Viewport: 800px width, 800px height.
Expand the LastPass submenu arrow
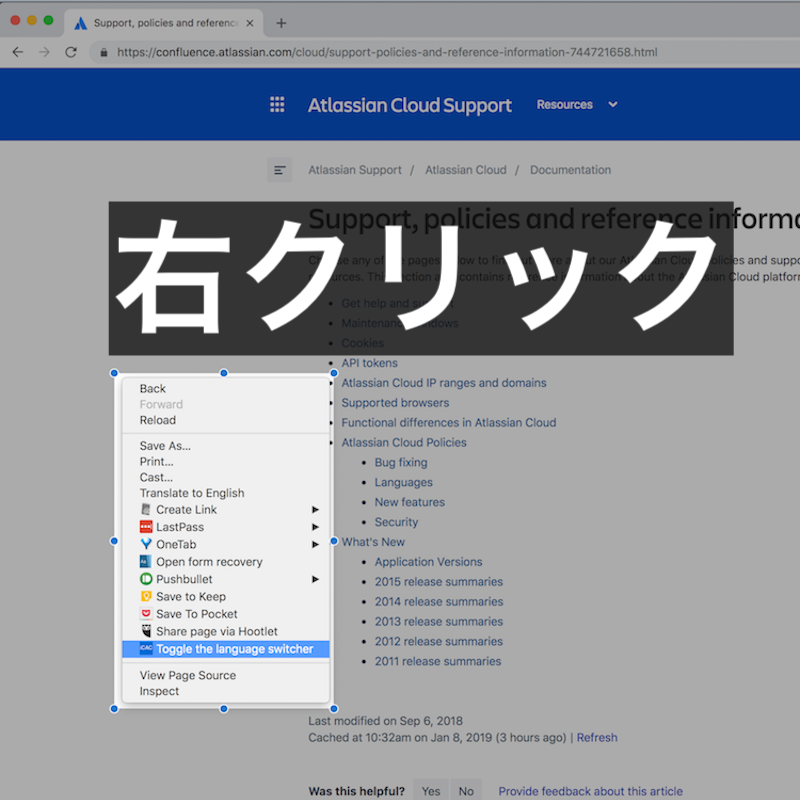315,527
